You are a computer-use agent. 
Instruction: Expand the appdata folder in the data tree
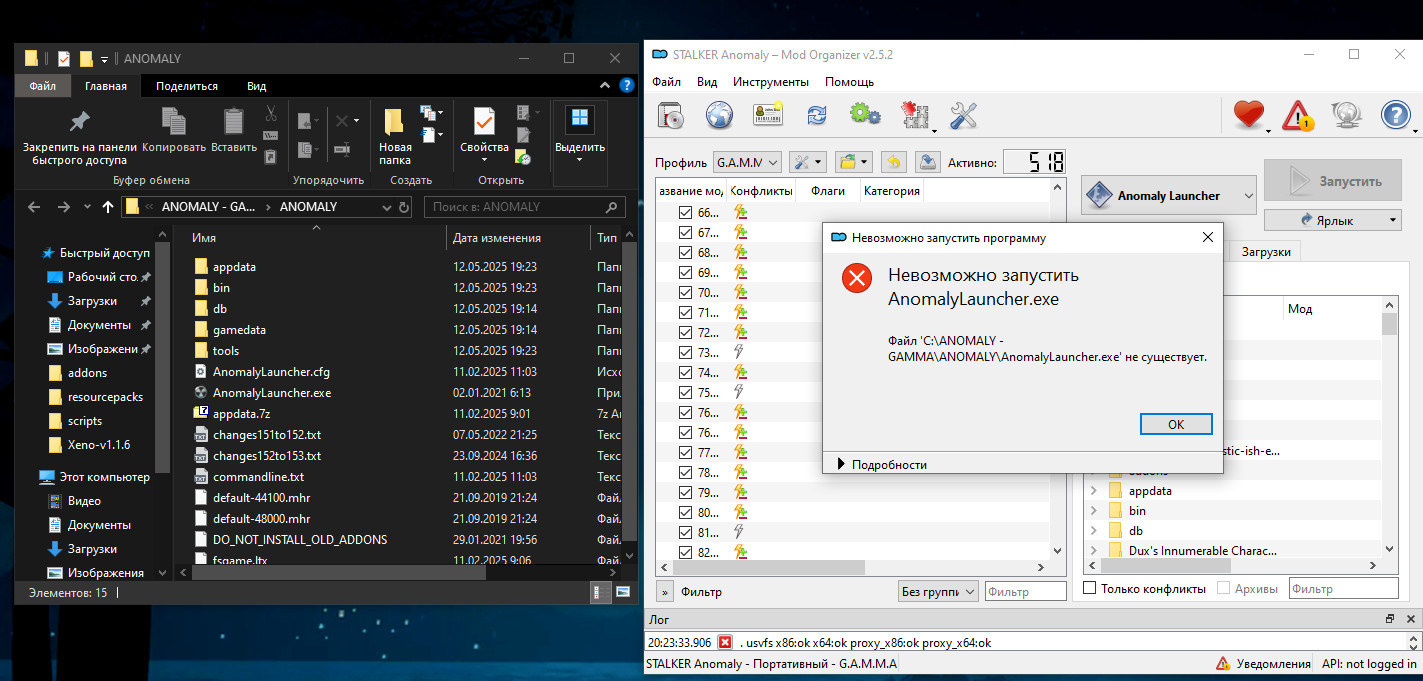click(1093, 491)
